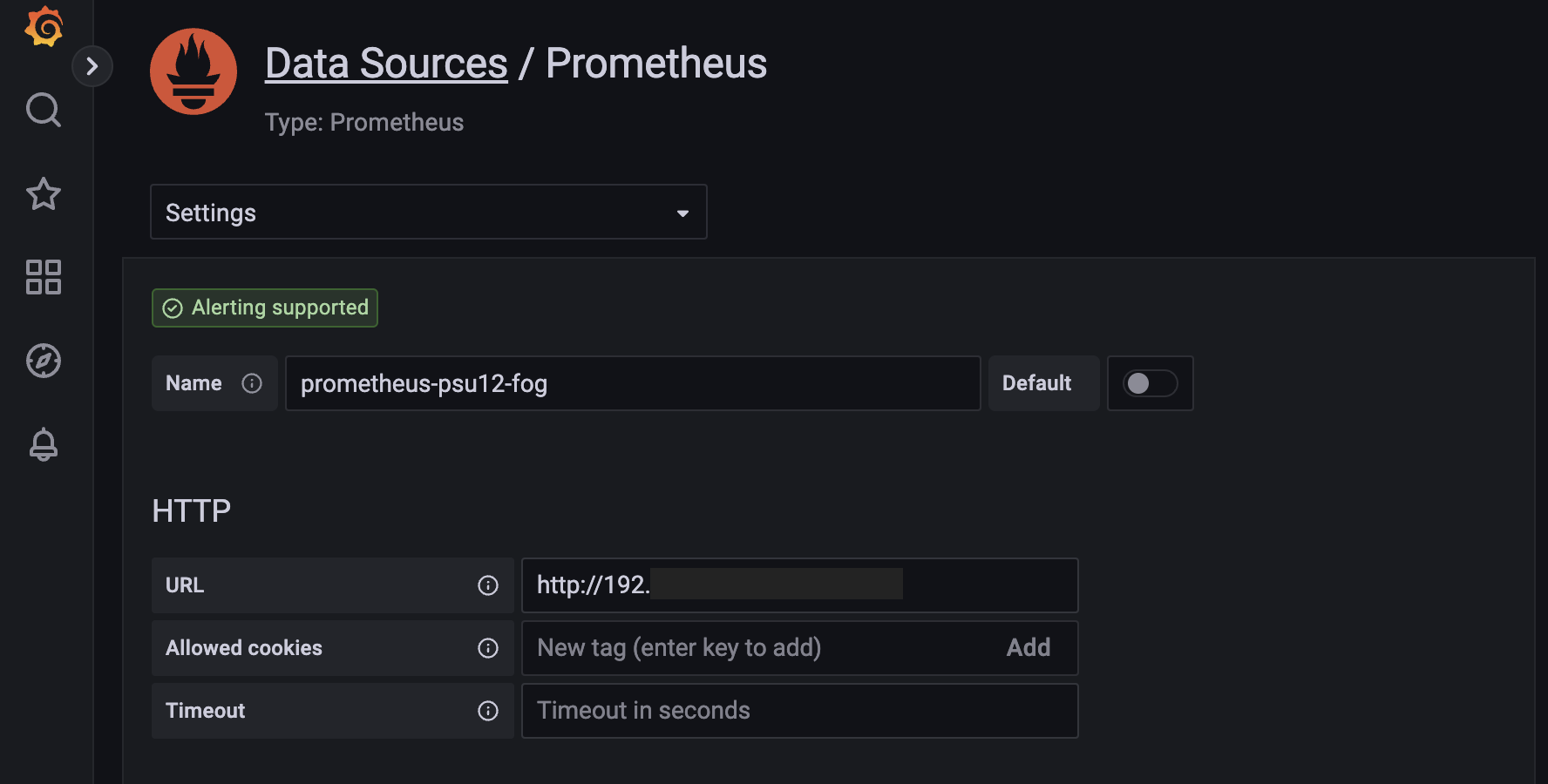Screen dimensions: 1548x784
Task: Click the Timeout in seconds field
Action: [799, 711]
